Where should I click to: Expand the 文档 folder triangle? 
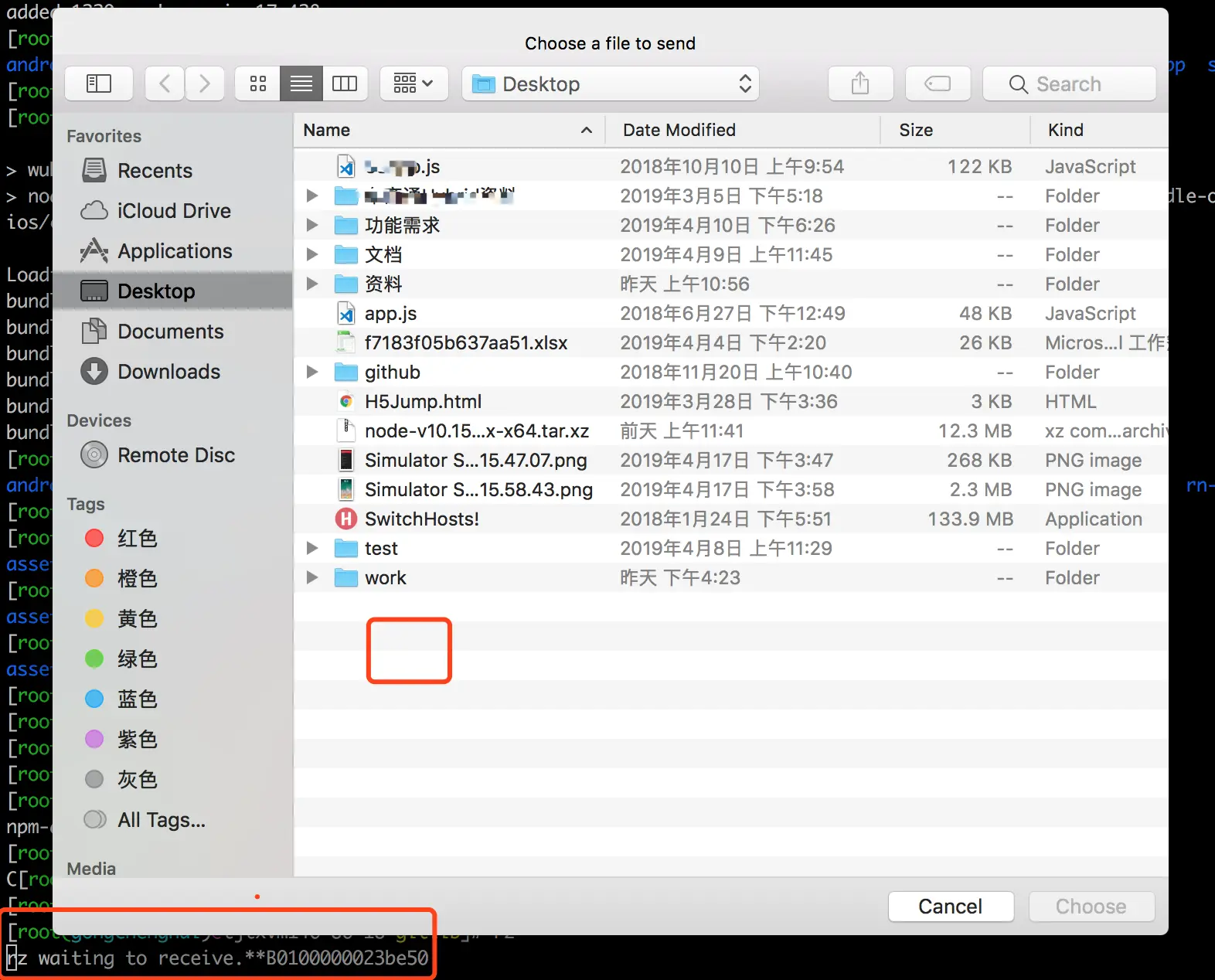point(312,255)
